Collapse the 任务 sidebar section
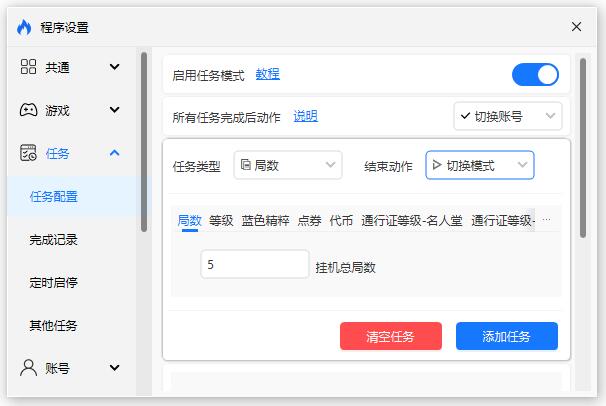 pyautogui.click(x=114, y=153)
